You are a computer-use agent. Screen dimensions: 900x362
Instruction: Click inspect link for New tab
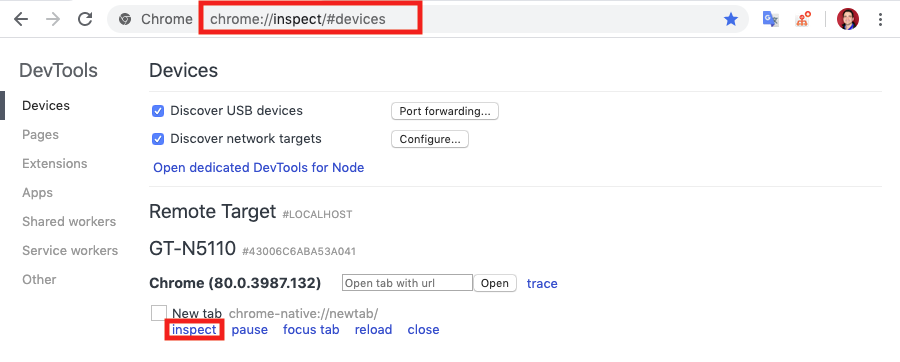tap(194, 329)
